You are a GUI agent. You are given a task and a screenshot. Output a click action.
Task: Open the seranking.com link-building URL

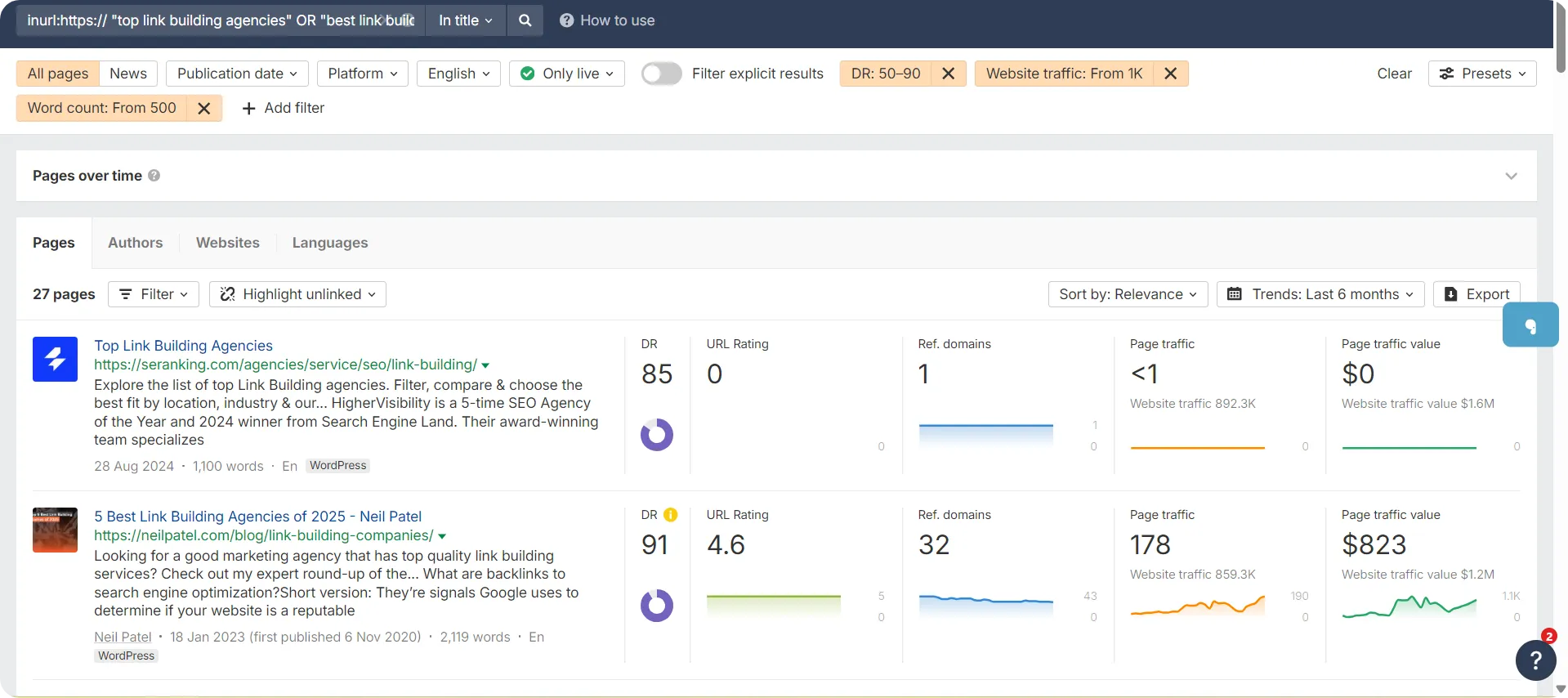point(285,365)
